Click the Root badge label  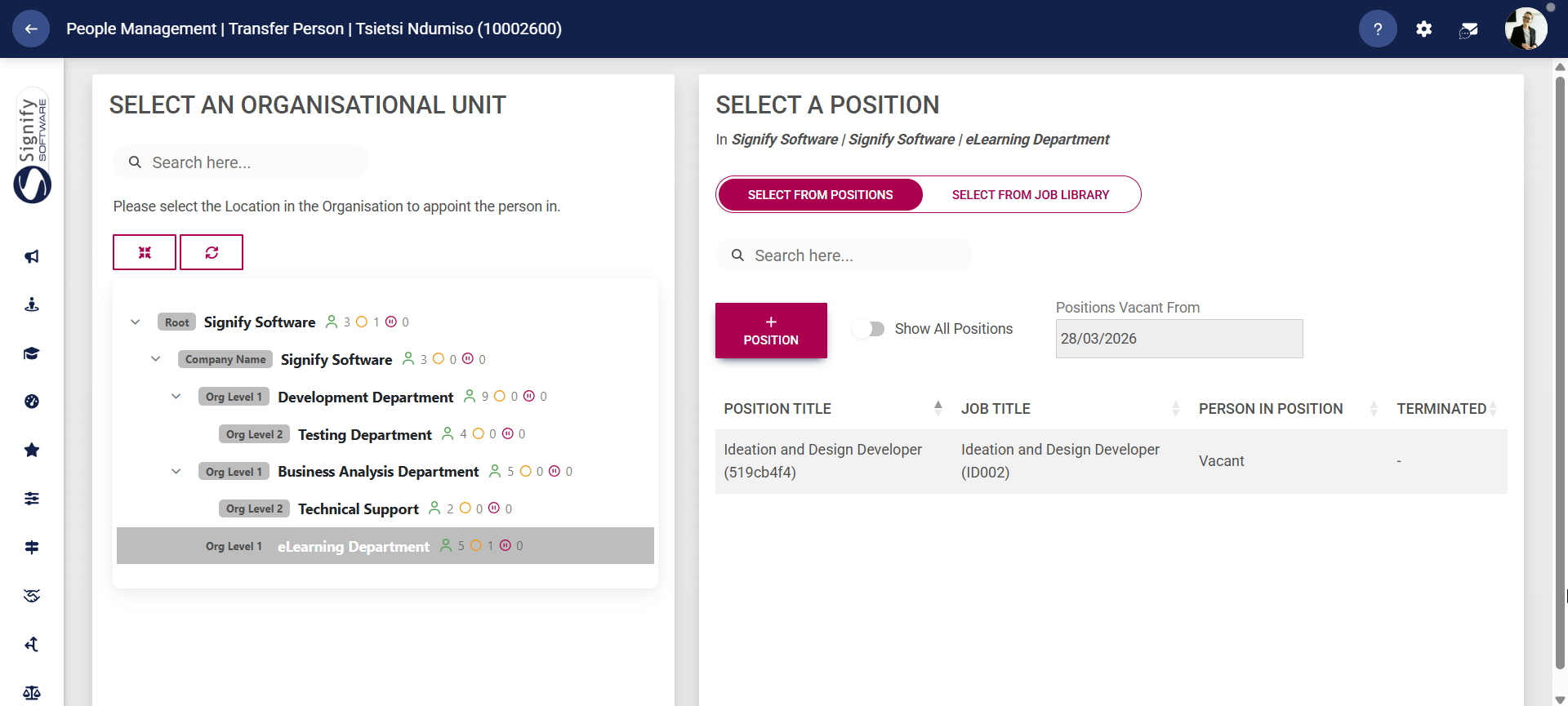[176, 322]
